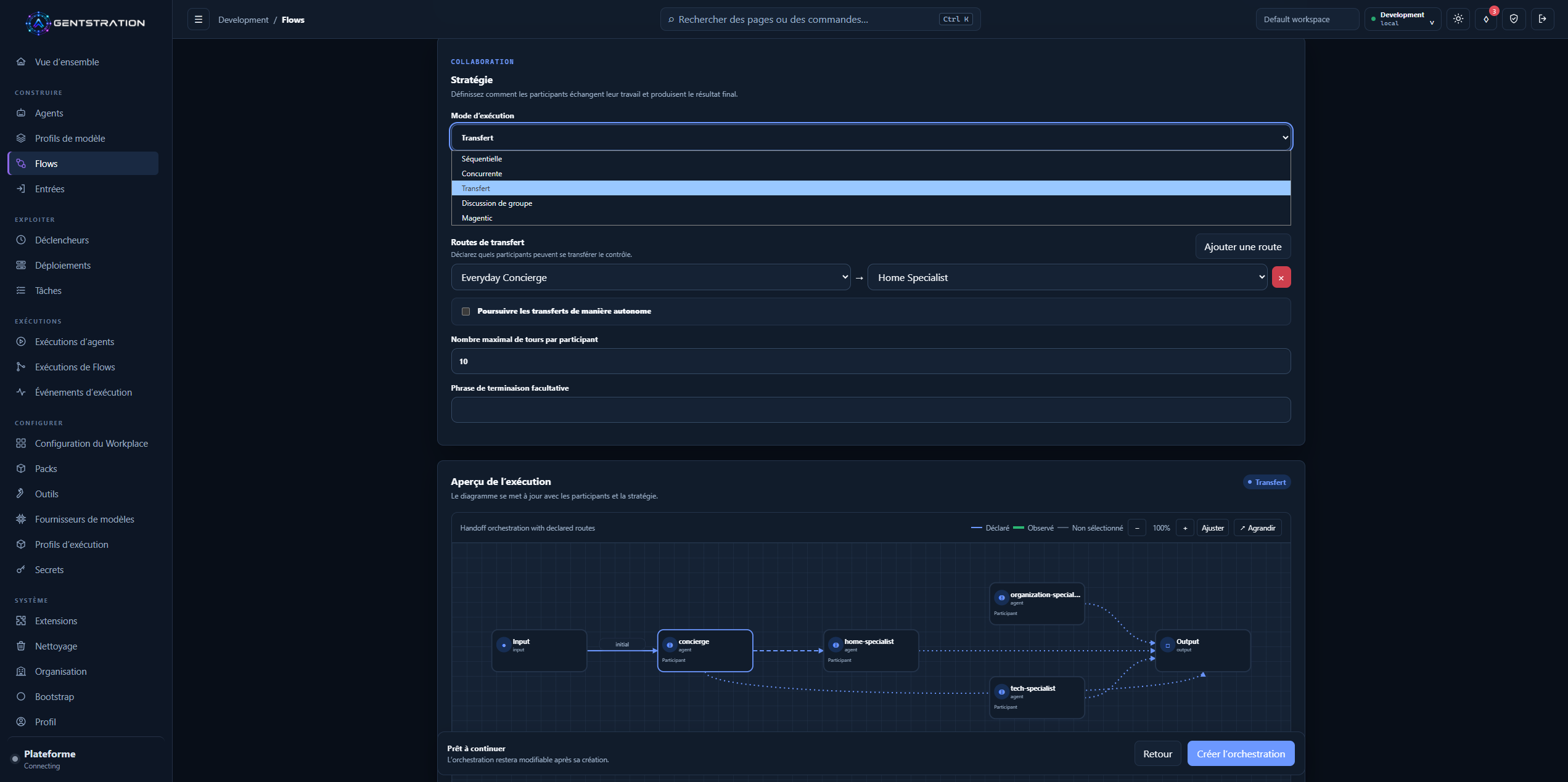Viewport: 1568px width, 782px height.
Task: Click the Exécutions d'agents play icon
Action: coord(21,341)
